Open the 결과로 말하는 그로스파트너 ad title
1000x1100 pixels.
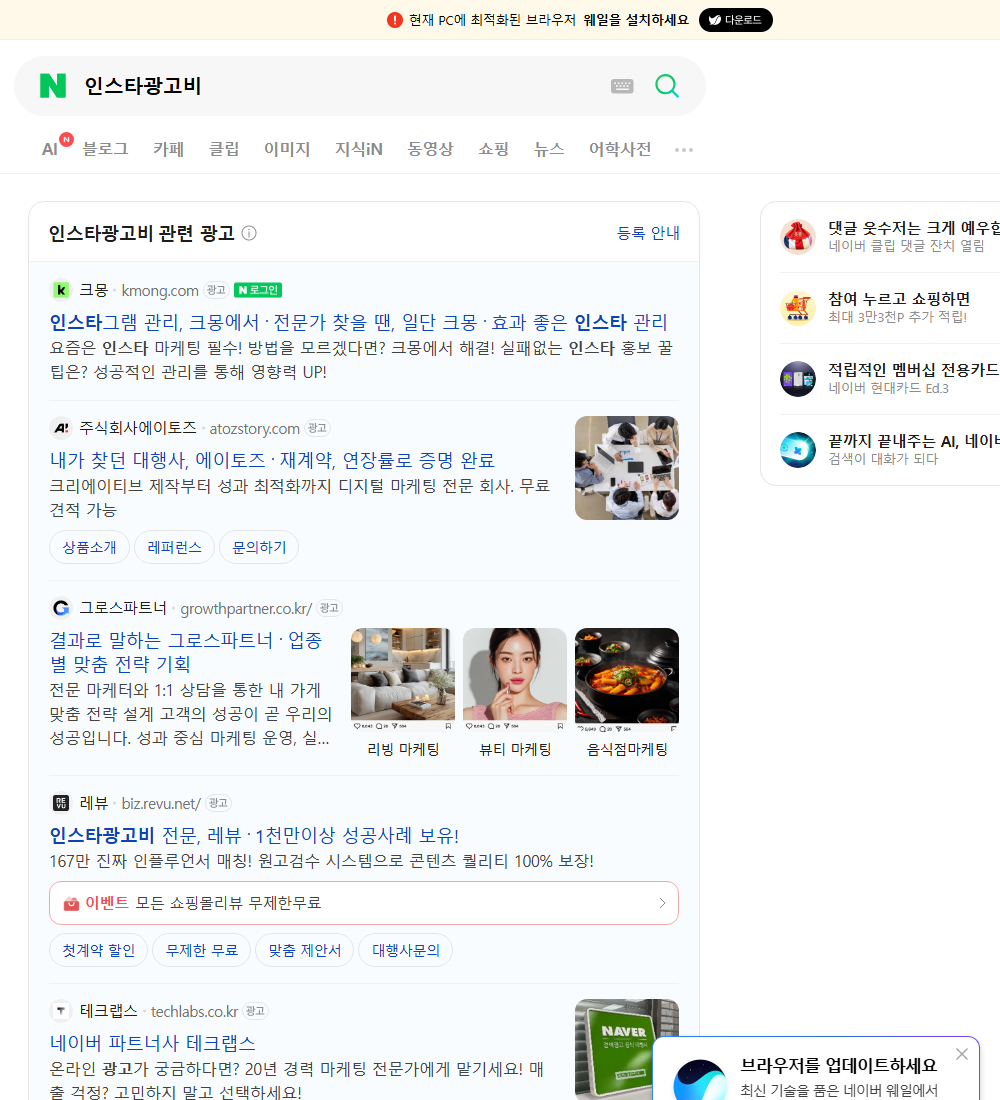(x=186, y=652)
